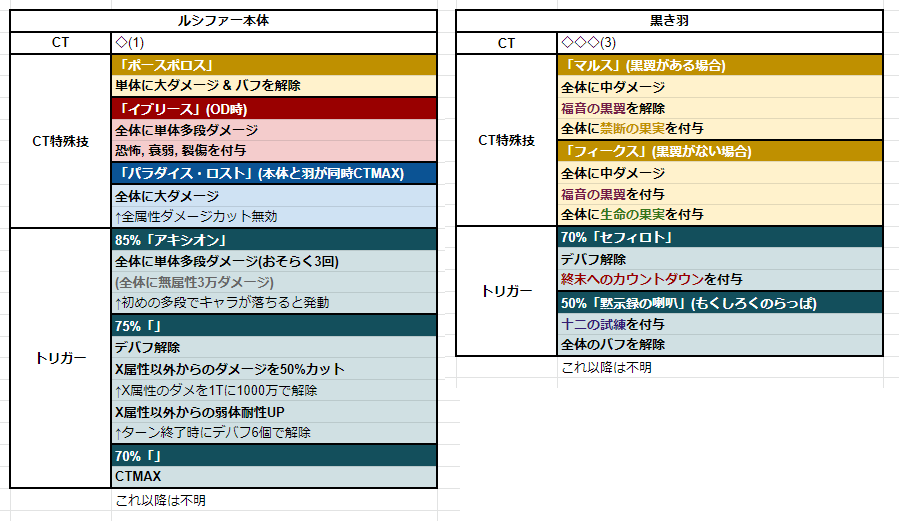This screenshot has width=899, height=521.
Task: Click the CT label in ルシファー本体 table
Action: point(60,43)
